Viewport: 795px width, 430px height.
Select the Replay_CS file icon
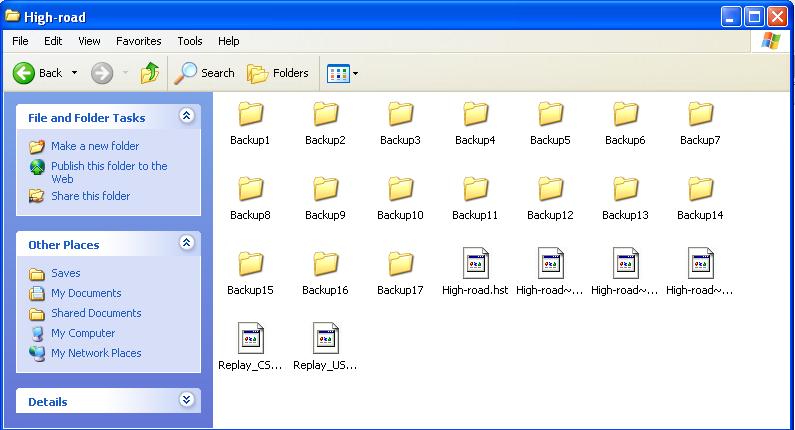pos(250,338)
